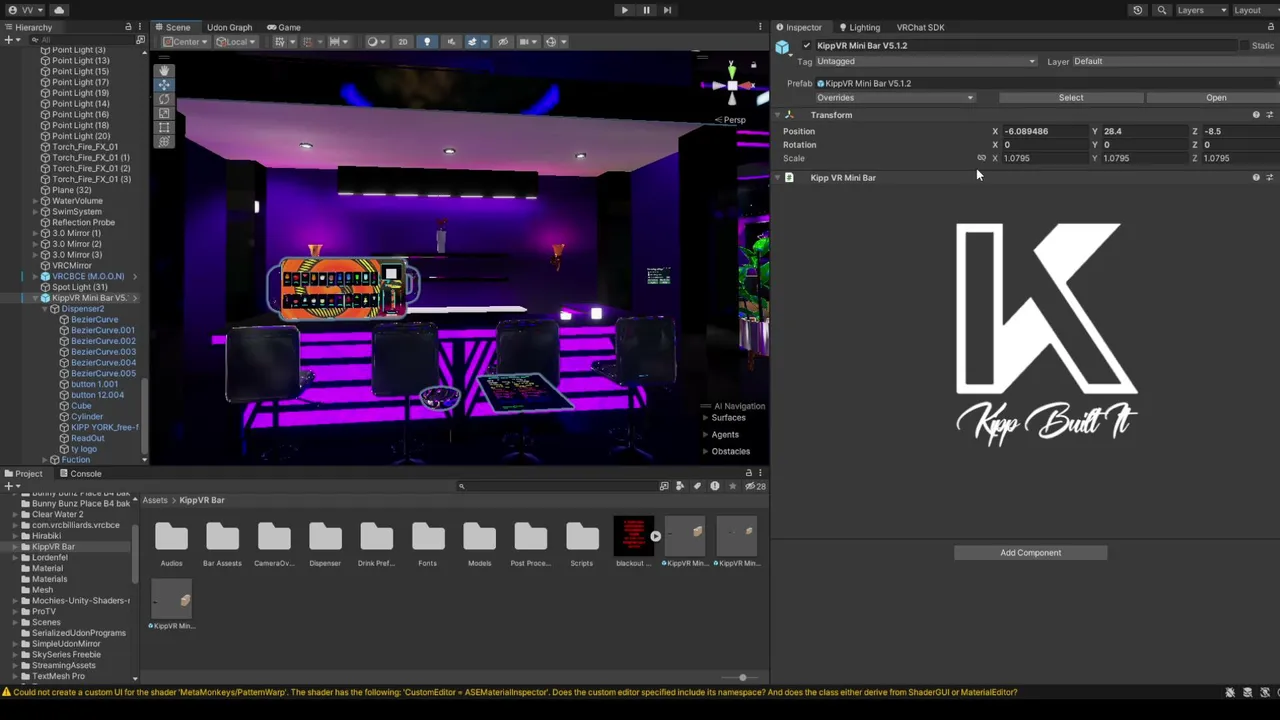1280x720 pixels.
Task: Open the VRChat SDK tab
Action: click(920, 27)
